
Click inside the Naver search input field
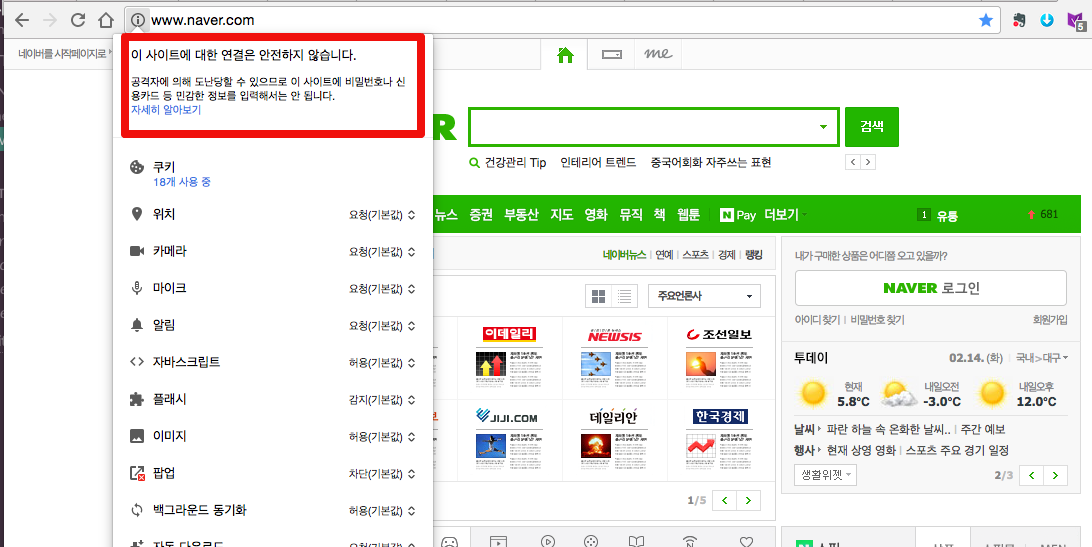644,127
